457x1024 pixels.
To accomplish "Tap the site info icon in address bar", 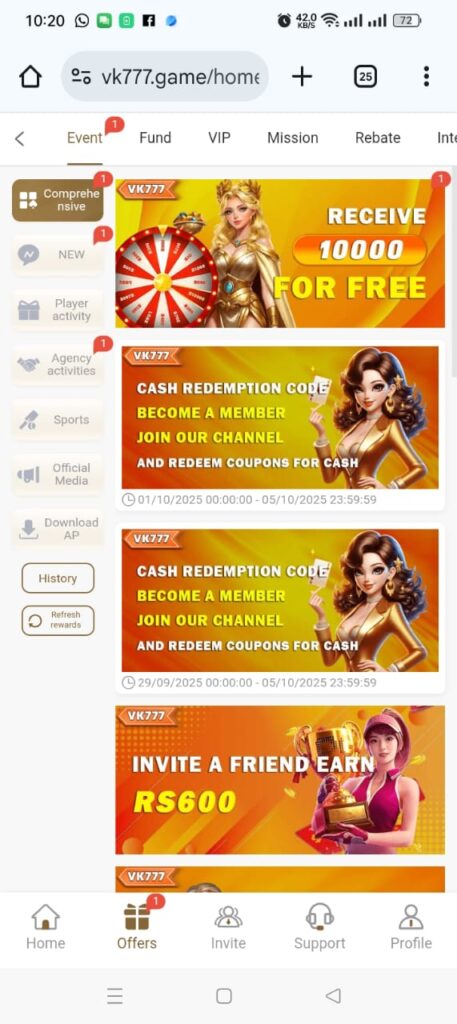I will click(81, 77).
